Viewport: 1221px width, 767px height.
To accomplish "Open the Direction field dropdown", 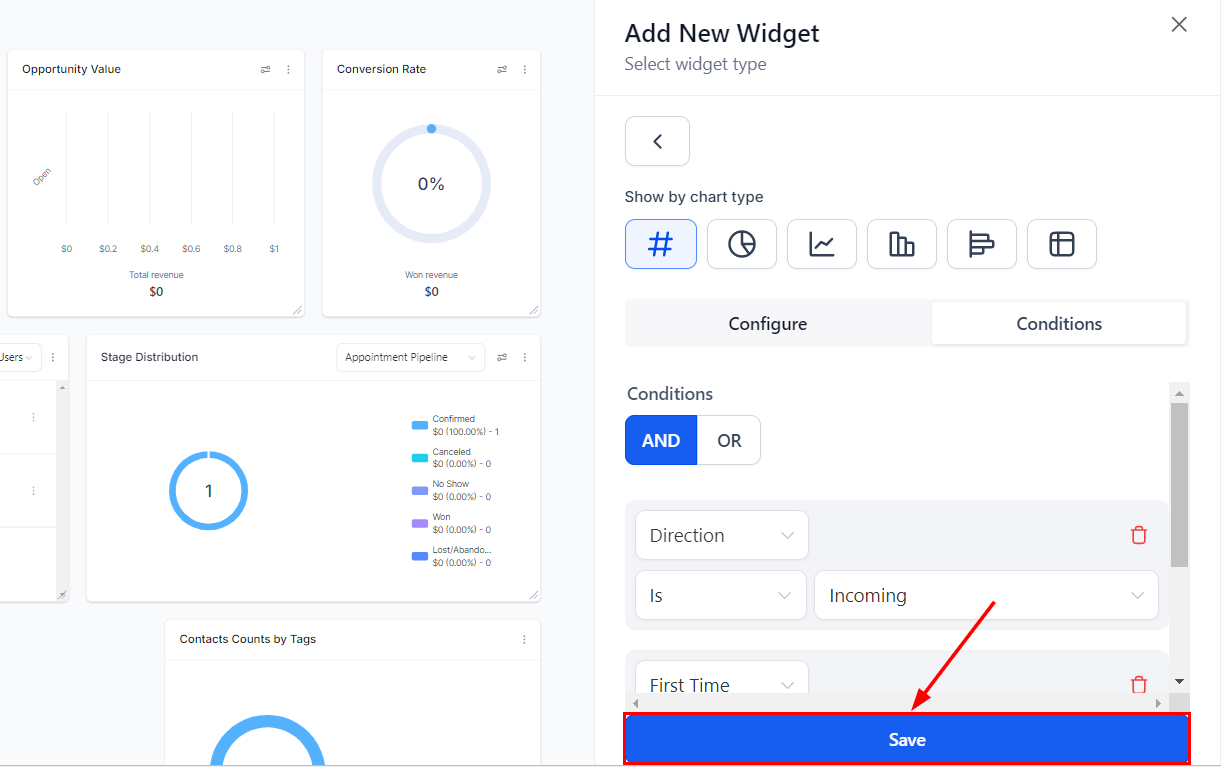I will click(721, 535).
